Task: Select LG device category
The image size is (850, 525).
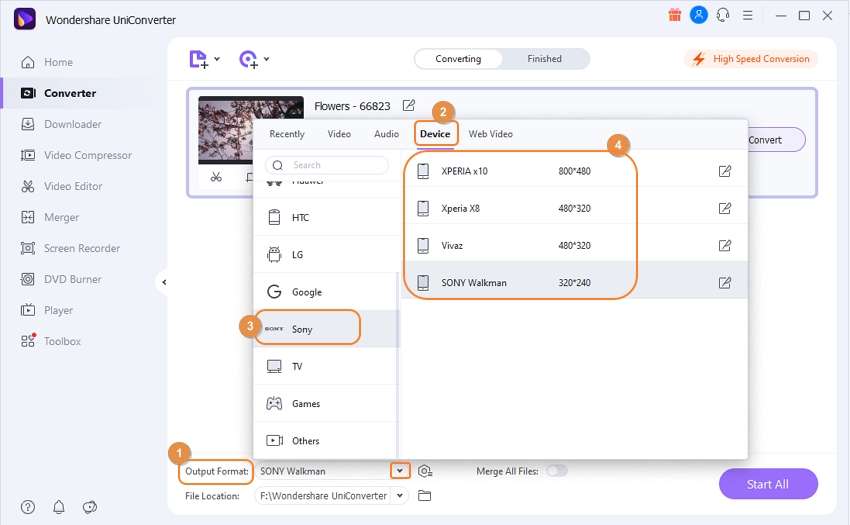Action: (326, 255)
